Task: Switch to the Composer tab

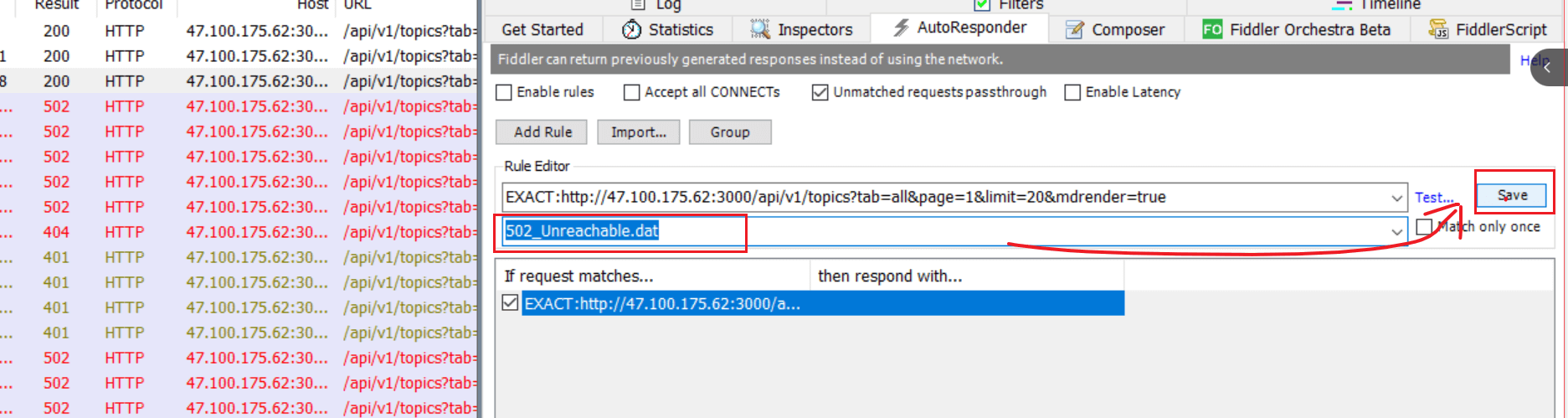Action: tap(1116, 29)
